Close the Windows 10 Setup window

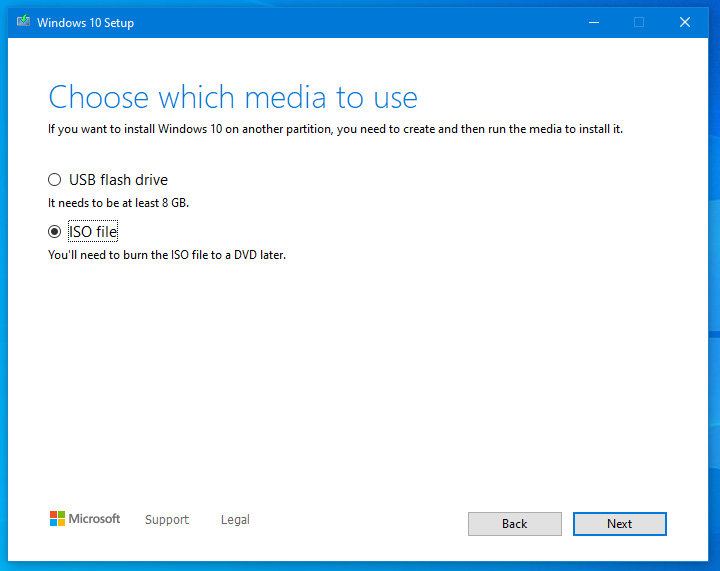coord(685,22)
